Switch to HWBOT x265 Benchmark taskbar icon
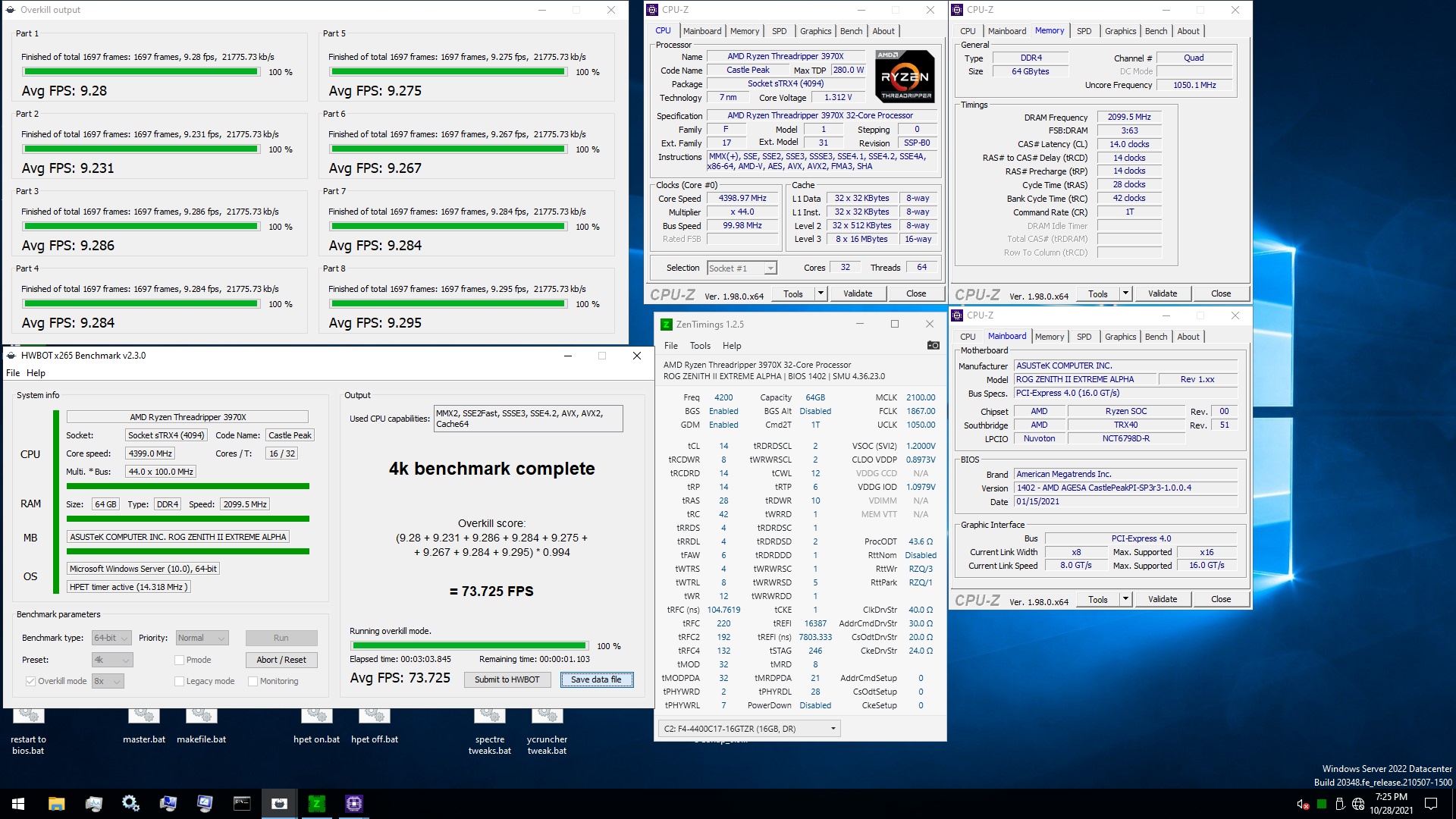The width and height of the screenshot is (1456, 819). tap(279, 804)
